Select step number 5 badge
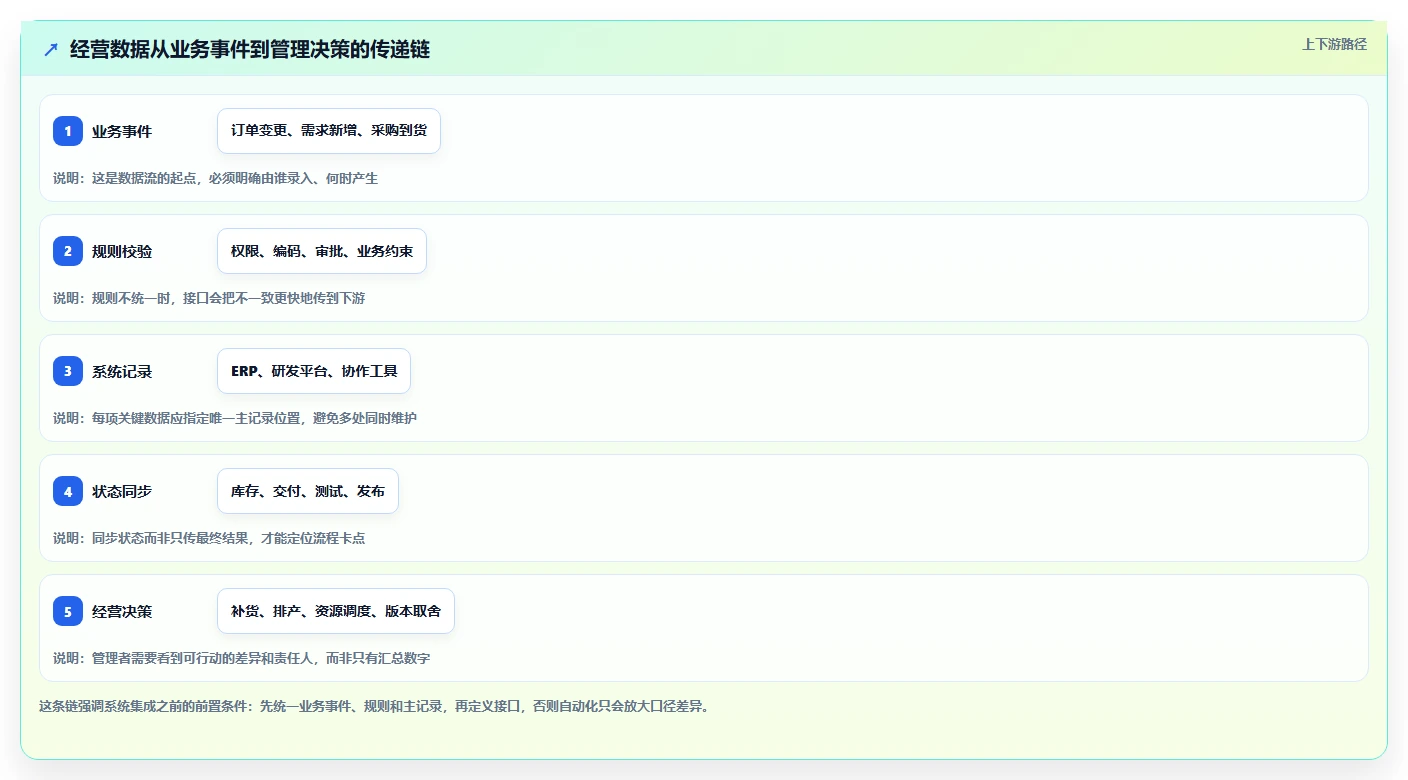 (68, 611)
